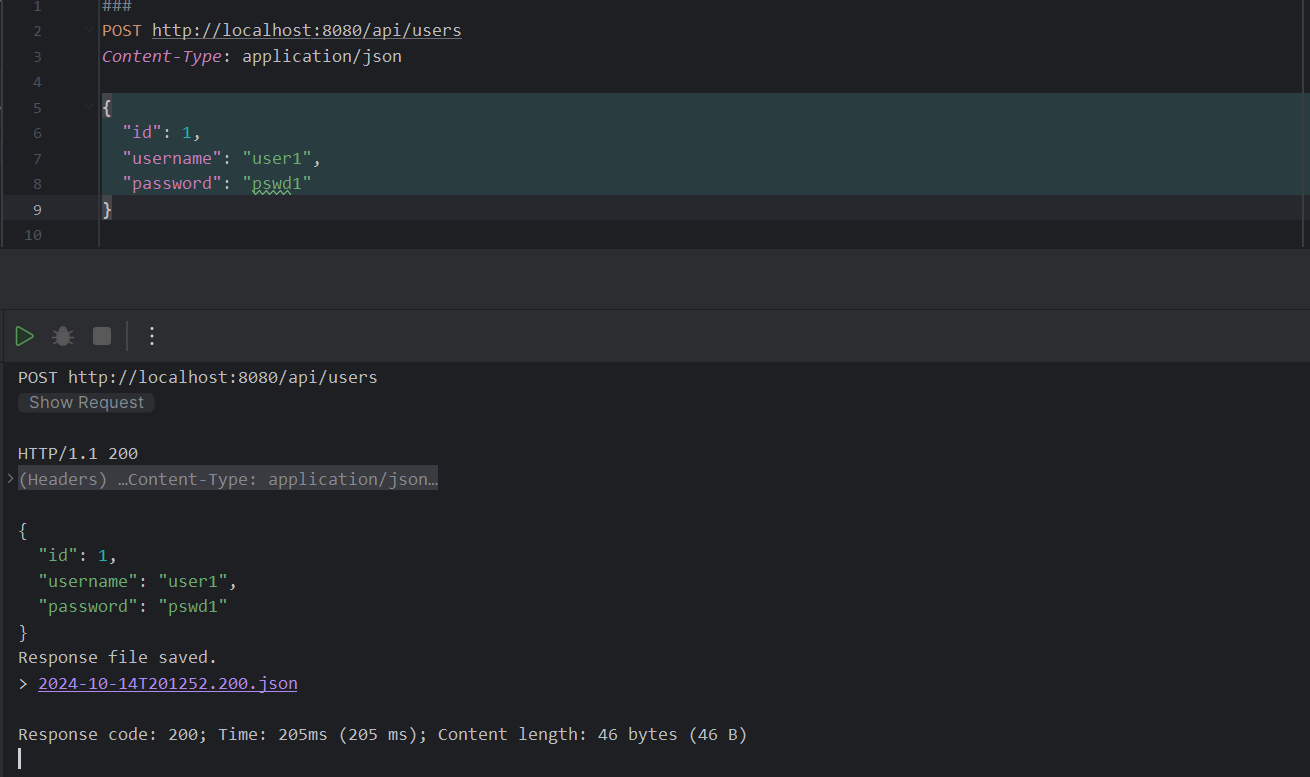Click the ### separator on line 1

coord(117,6)
